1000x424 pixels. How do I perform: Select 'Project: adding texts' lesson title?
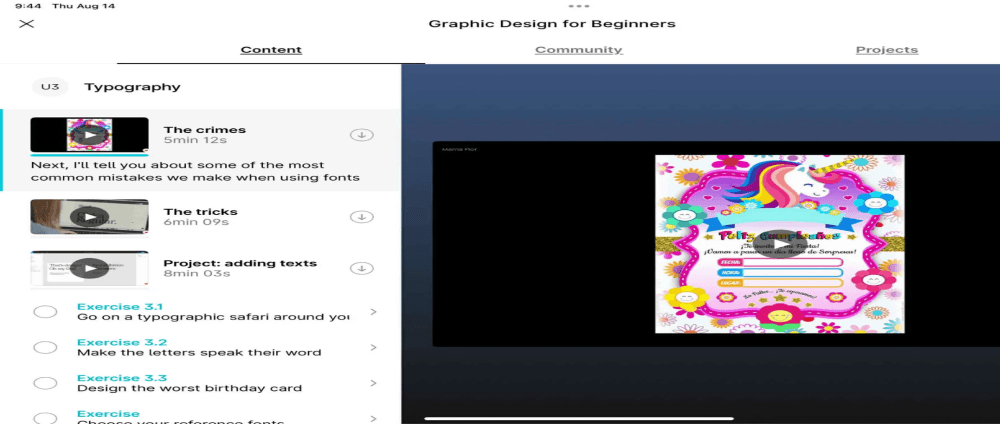point(240,263)
